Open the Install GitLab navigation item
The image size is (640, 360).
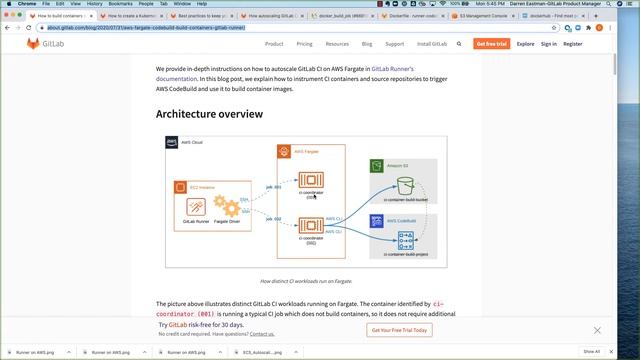[x=432, y=44]
